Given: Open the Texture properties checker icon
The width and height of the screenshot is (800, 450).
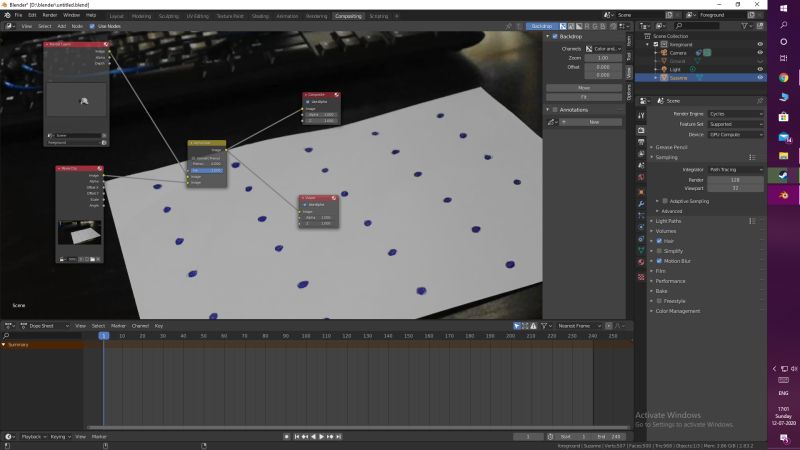Looking at the screenshot, I should [641, 277].
